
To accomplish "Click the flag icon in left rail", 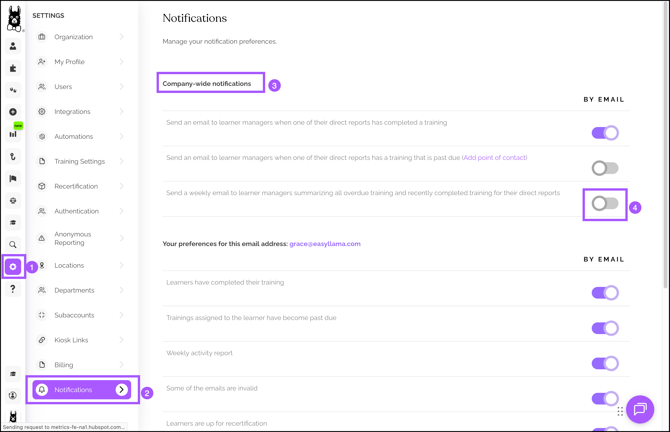I will coord(13,179).
